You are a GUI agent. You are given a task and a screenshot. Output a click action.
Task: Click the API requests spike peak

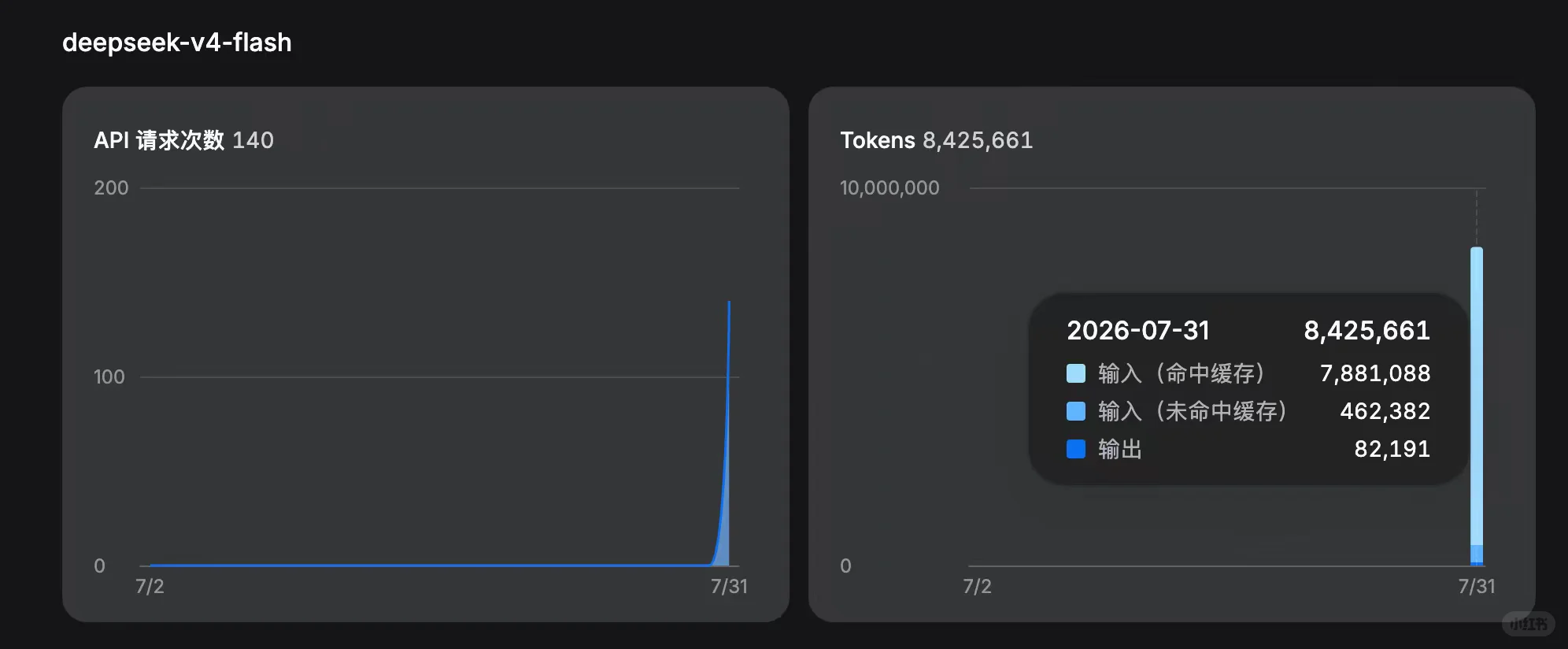(729, 302)
